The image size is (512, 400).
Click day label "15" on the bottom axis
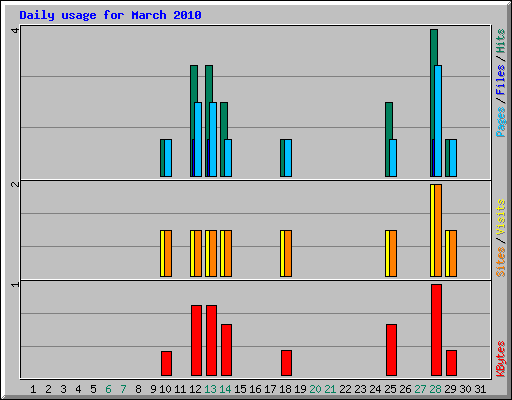click(240, 389)
